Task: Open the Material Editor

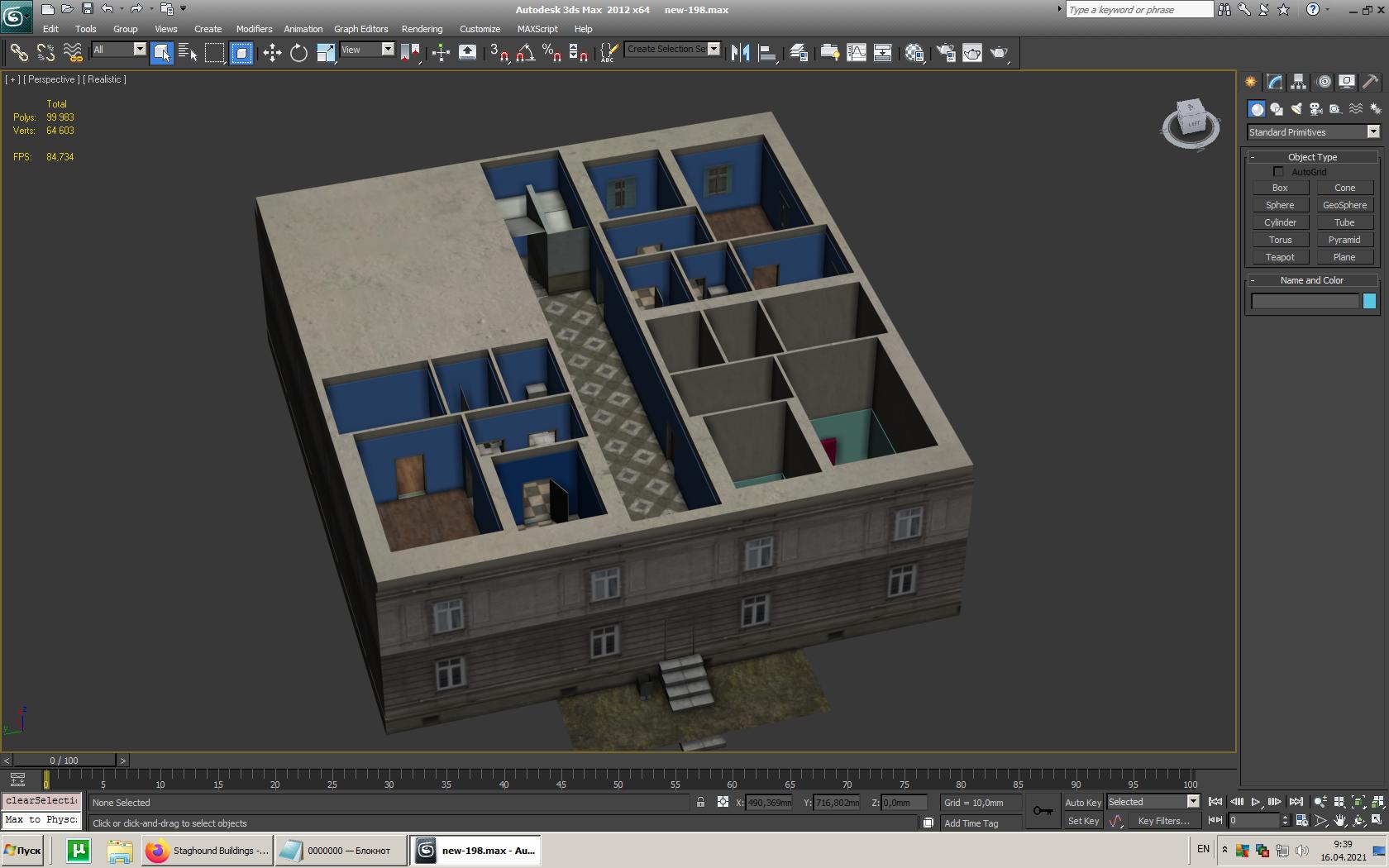Action: (x=914, y=53)
